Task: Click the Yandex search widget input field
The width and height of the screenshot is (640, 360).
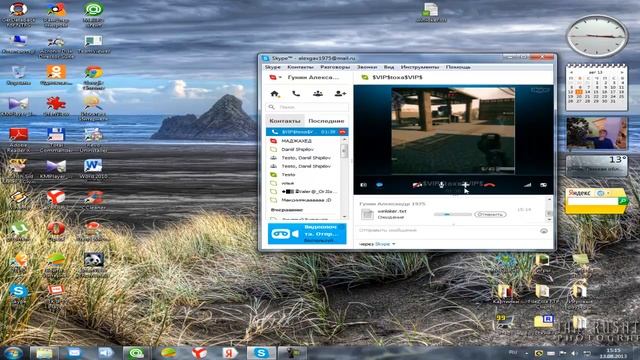Action: (x=593, y=201)
